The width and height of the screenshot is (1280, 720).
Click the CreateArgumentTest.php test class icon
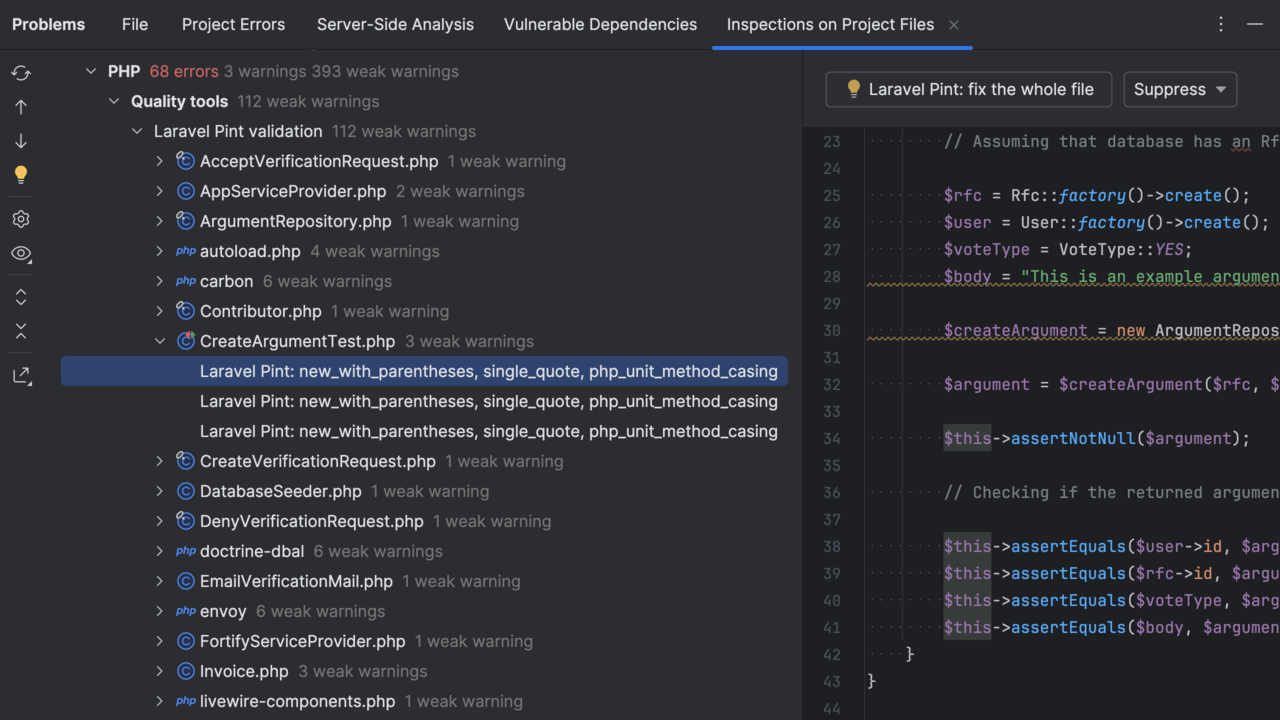pos(185,341)
